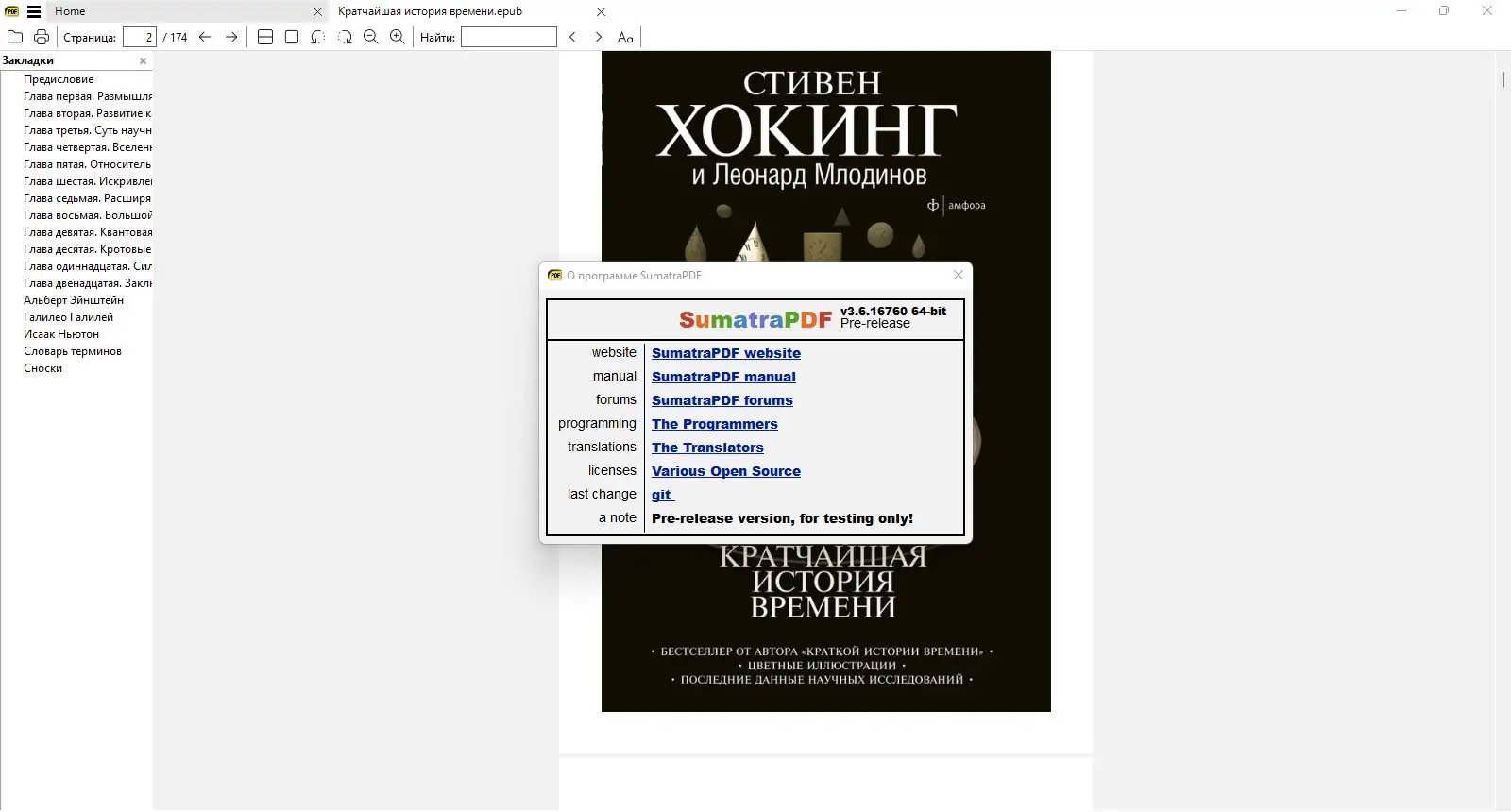Image resolution: width=1511 pixels, height=812 pixels.
Task: Click the Print icon in toolbar
Action: pyautogui.click(x=42, y=37)
